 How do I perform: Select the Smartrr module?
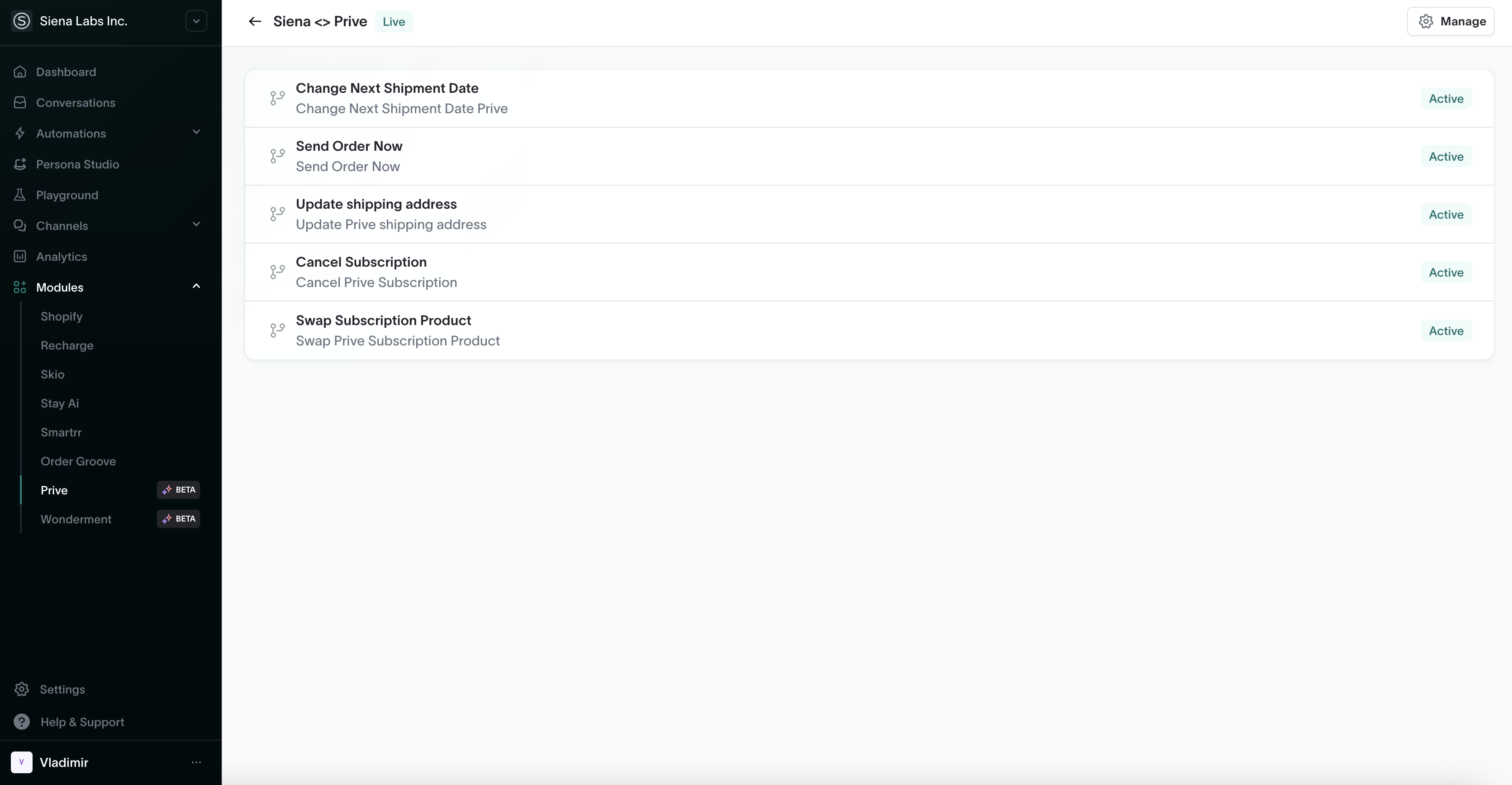click(x=61, y=432)
